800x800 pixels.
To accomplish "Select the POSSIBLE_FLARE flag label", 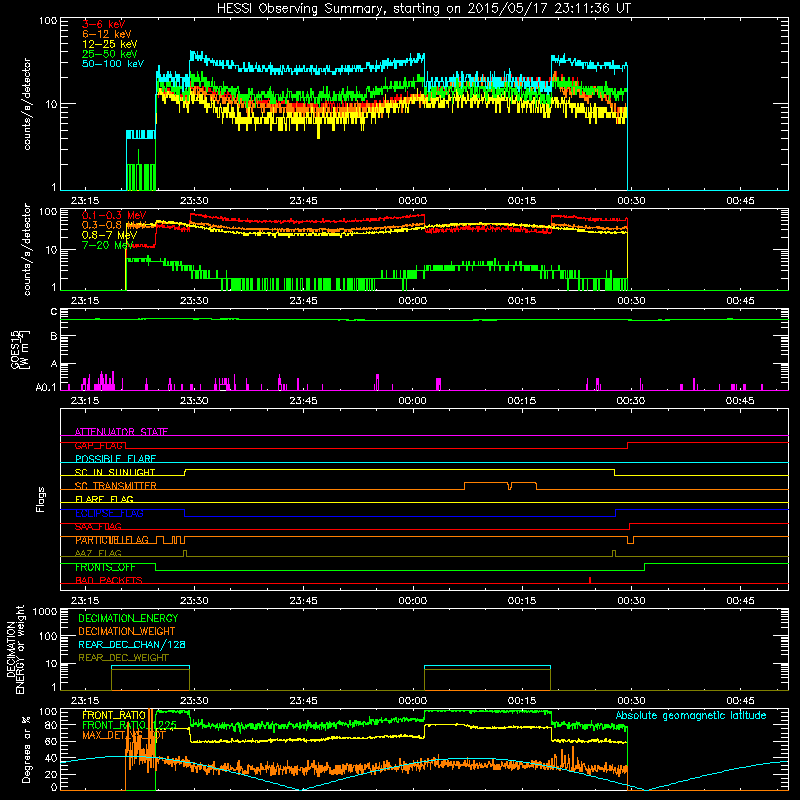I will click(115, 459).
